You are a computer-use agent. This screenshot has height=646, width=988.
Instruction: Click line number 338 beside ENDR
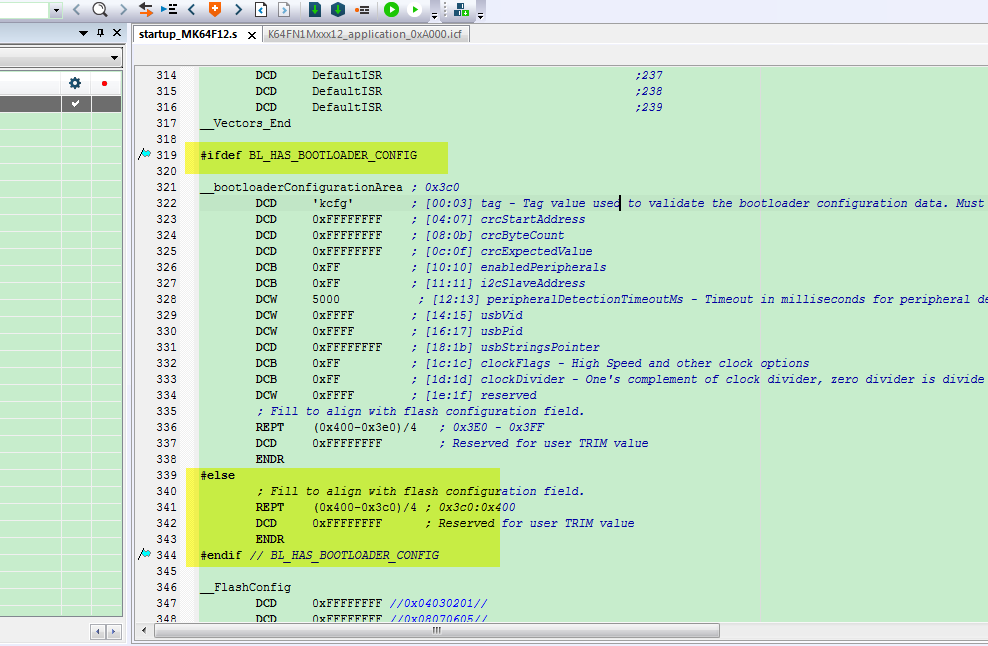coord(166,459)
